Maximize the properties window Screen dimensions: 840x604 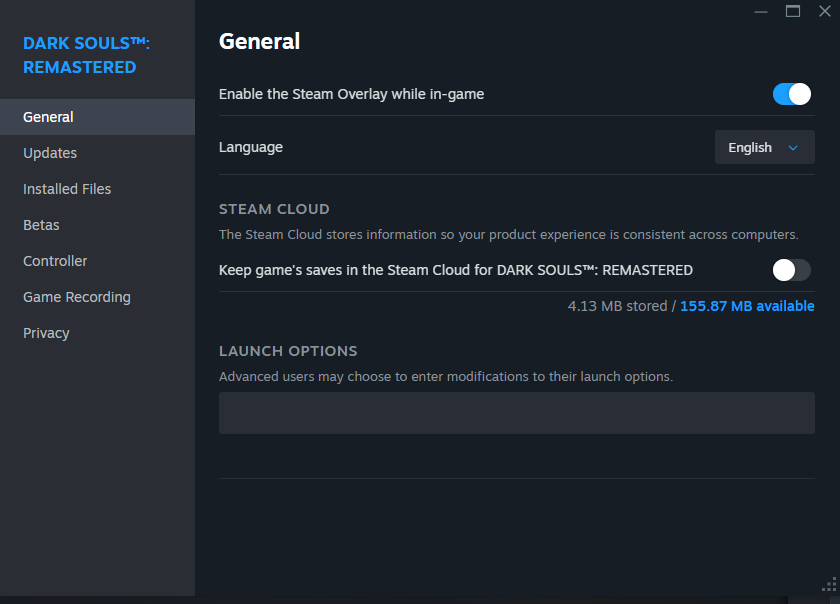click(793, 11)
